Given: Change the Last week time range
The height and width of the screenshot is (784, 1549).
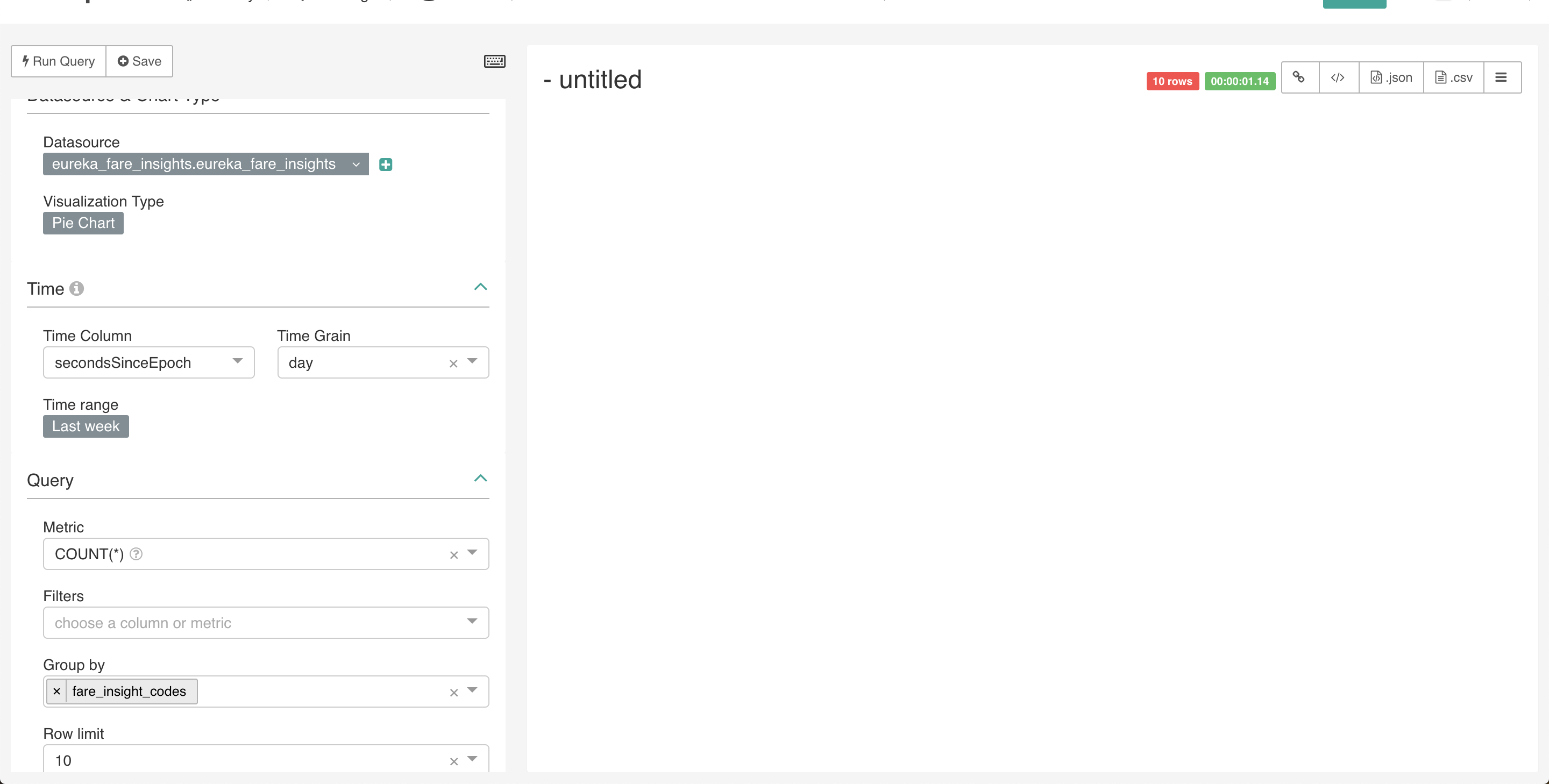Looking at the screenshot, I should point(86,426).
